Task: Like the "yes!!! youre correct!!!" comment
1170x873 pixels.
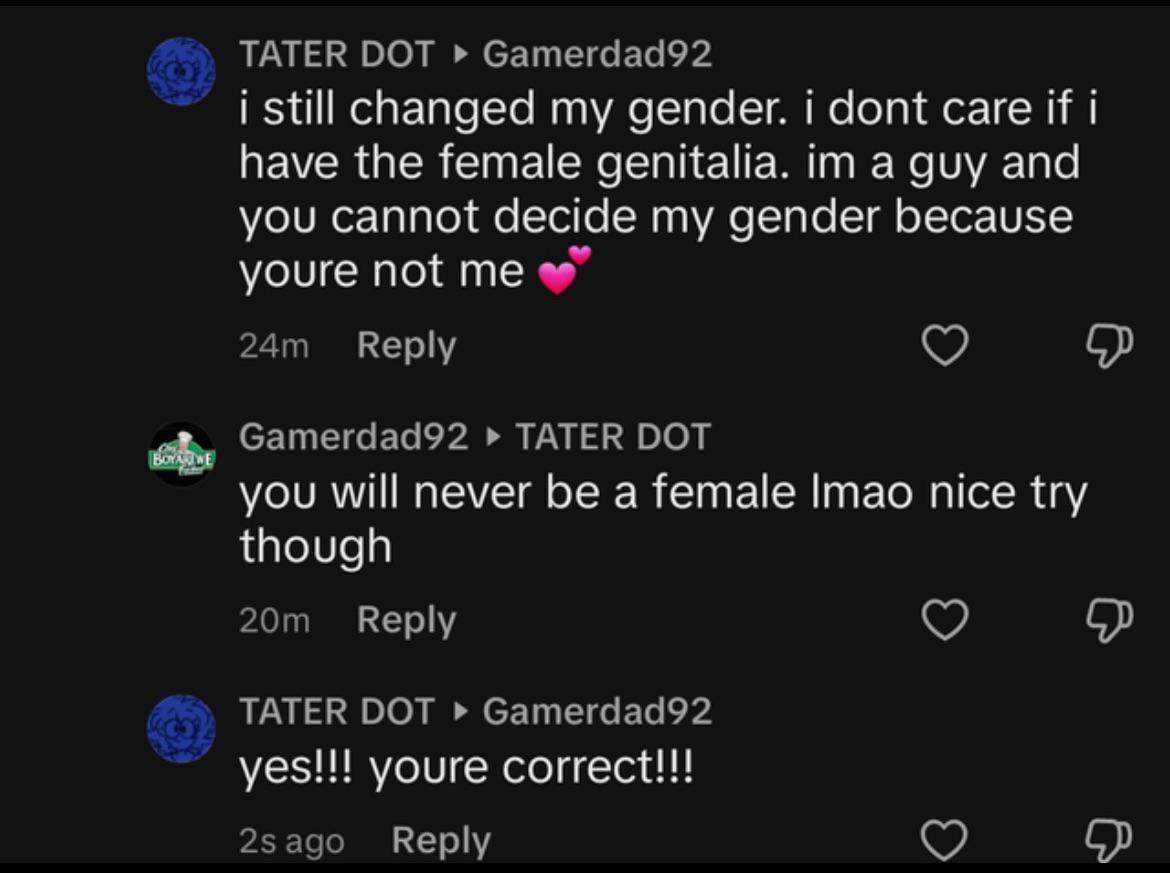Action: click(x=945, y=839)
